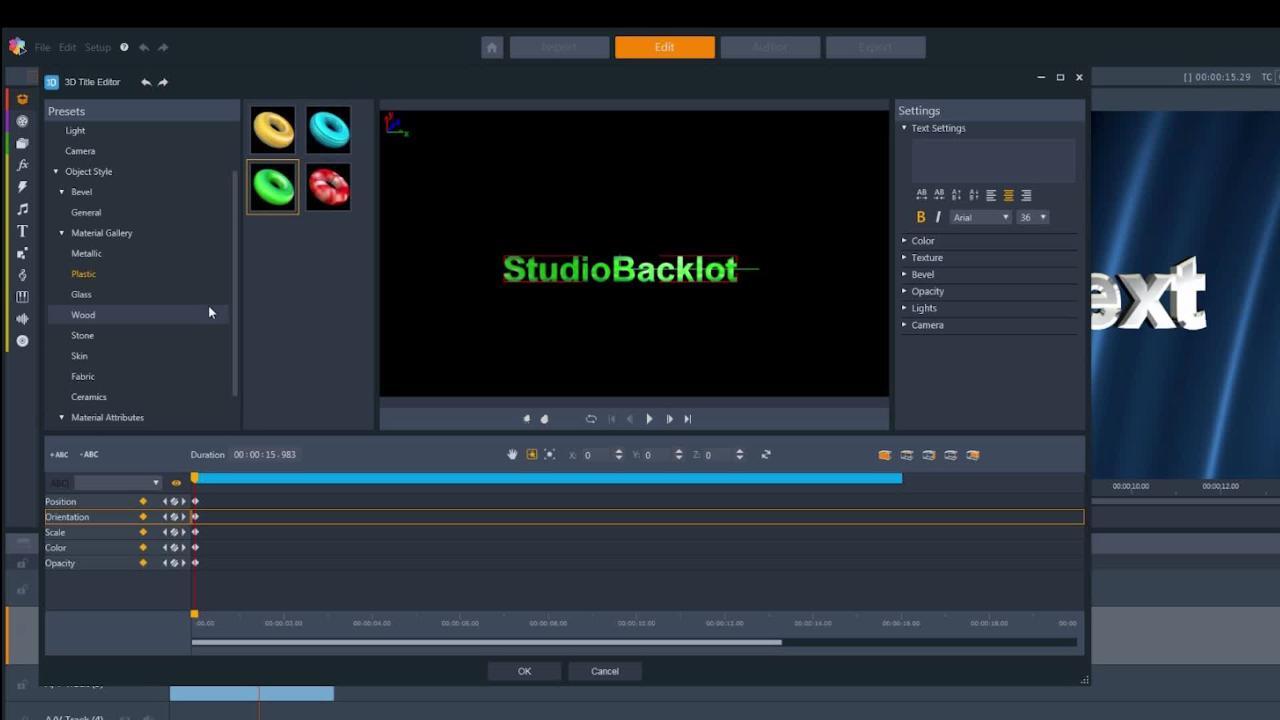Collapse Object Style tree node
Screen dimensions: 1280x720
[x=56, y=172]
